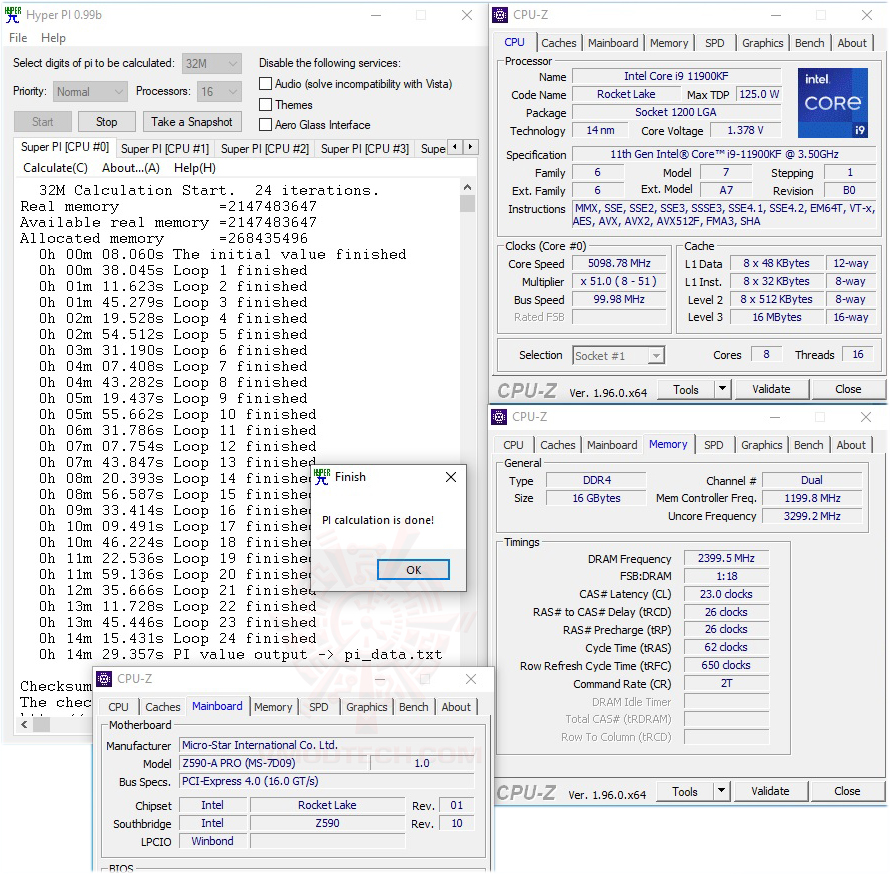The height and width of the screenshot is (874, 890).
Task: Open Caches tab in top CPU-Z window
Action: [x=559, y=43]
